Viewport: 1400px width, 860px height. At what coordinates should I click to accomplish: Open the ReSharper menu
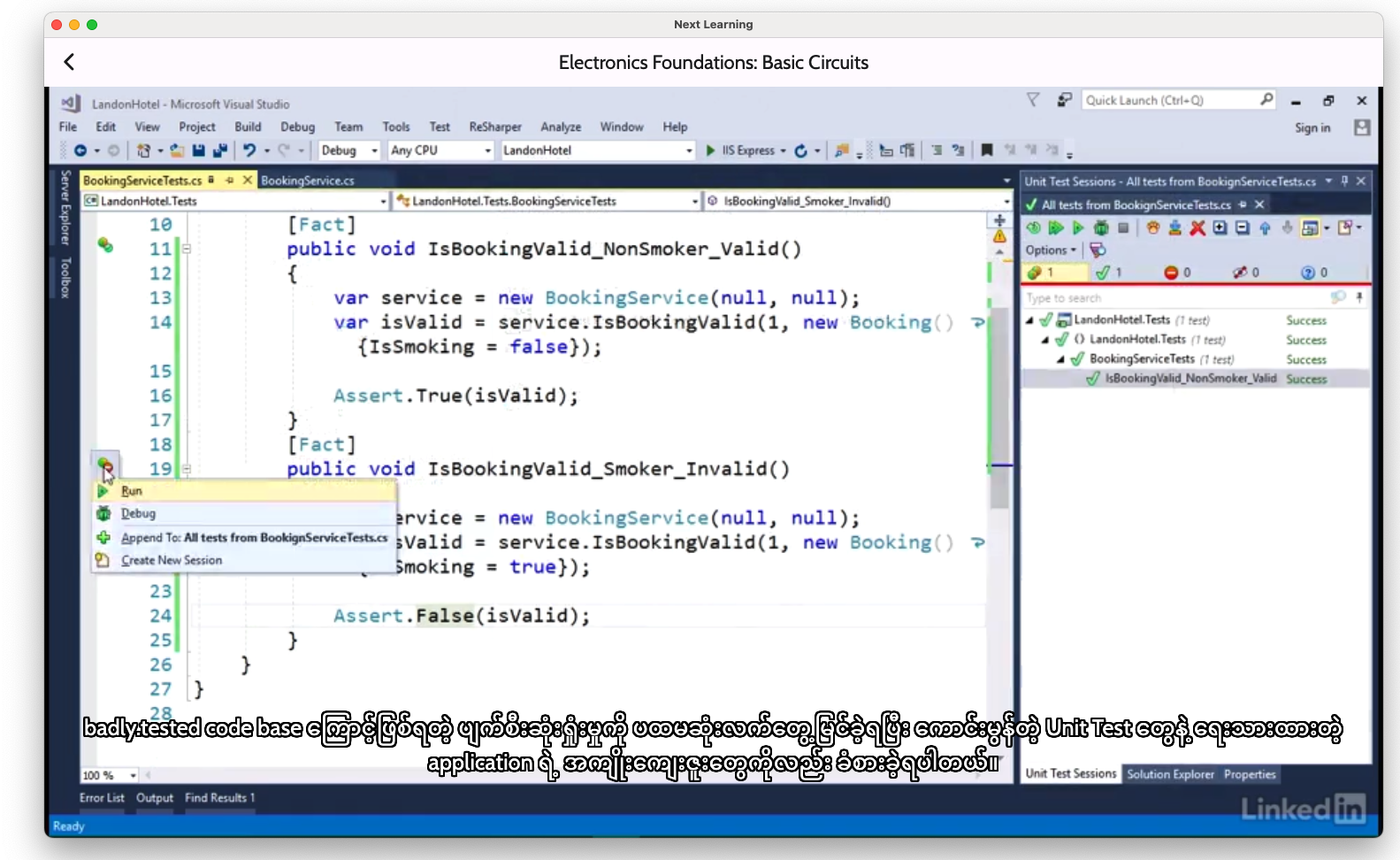(494, 127)
